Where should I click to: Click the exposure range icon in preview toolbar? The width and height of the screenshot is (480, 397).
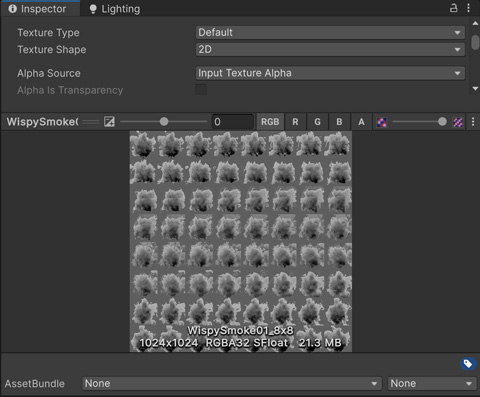coord(109,122)
